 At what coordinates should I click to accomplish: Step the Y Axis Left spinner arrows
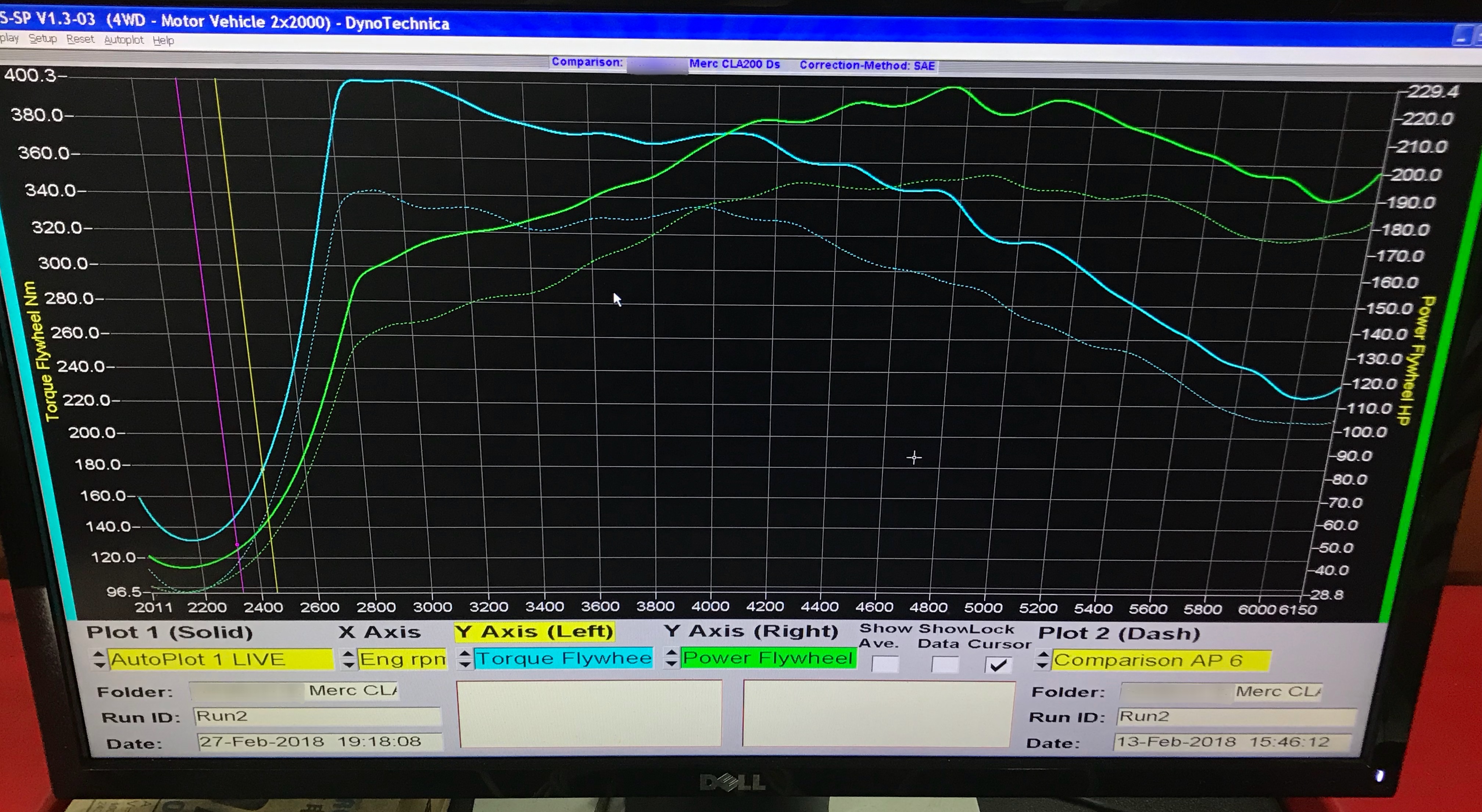(x=465, y=658)
